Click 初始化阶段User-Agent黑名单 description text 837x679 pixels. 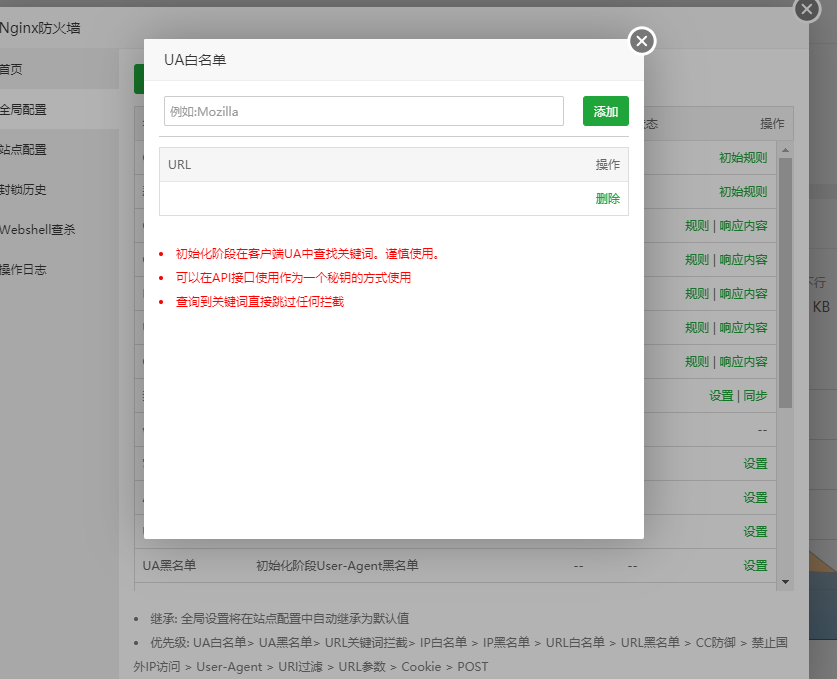(x=337, y=565)
